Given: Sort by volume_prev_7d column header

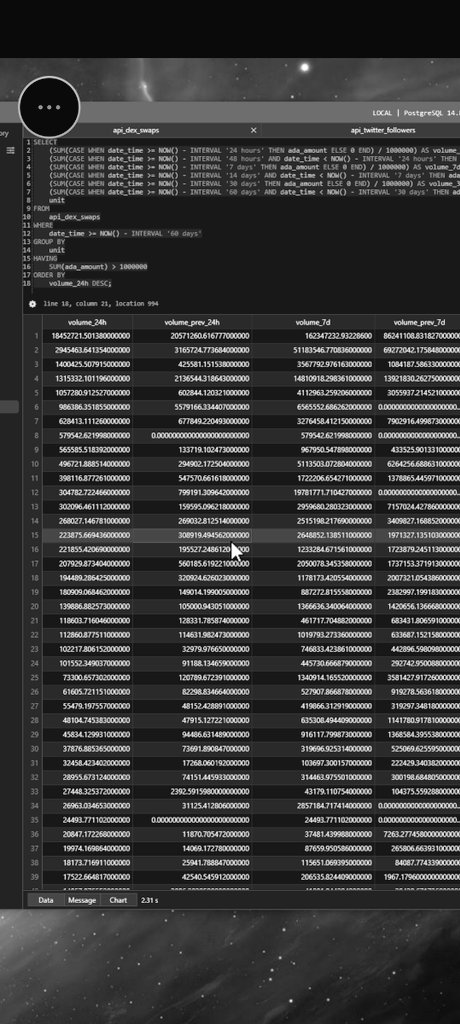Looking at the screenshot, I should [x=418, y=322].
